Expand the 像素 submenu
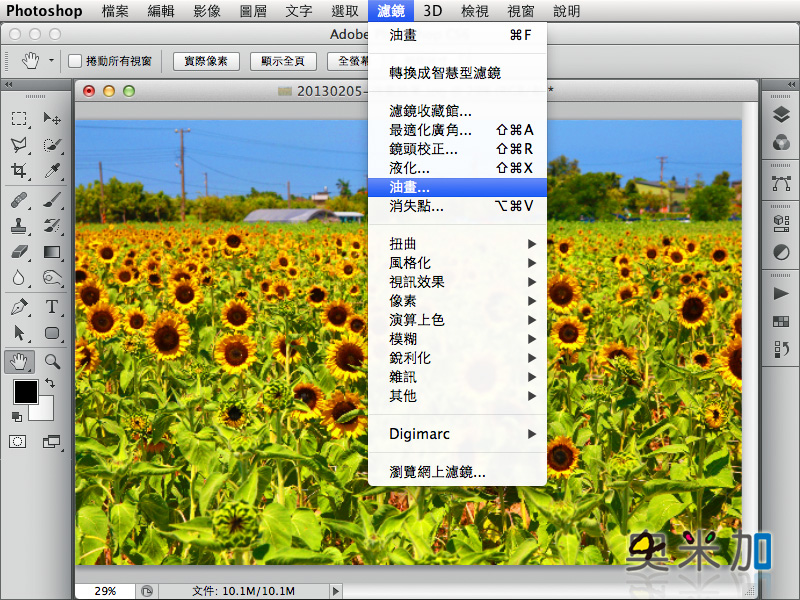Viewport: 800px width, 600px height. pos(457,301)
